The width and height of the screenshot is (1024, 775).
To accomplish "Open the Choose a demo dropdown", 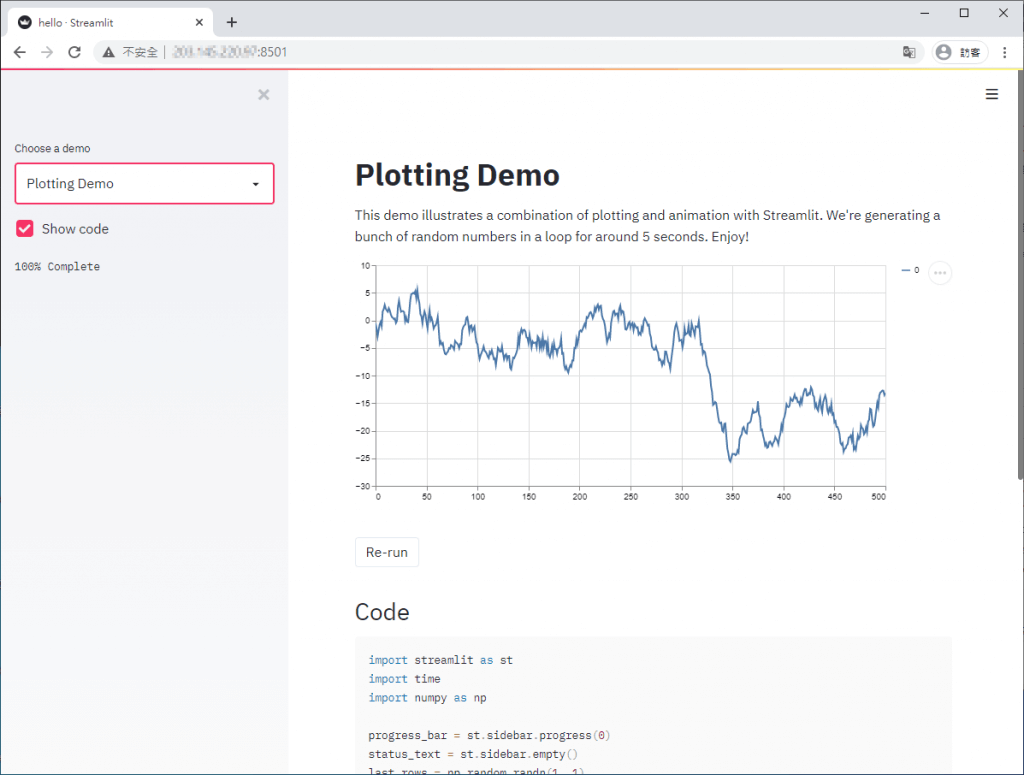I will [x=144, y=184].
